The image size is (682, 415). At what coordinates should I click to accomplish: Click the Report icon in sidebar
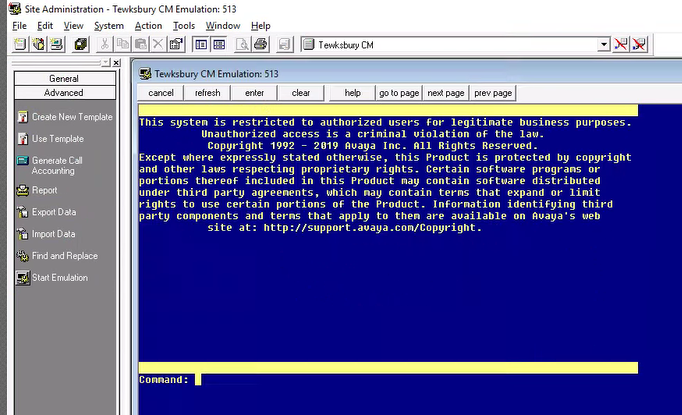(22, 191)
